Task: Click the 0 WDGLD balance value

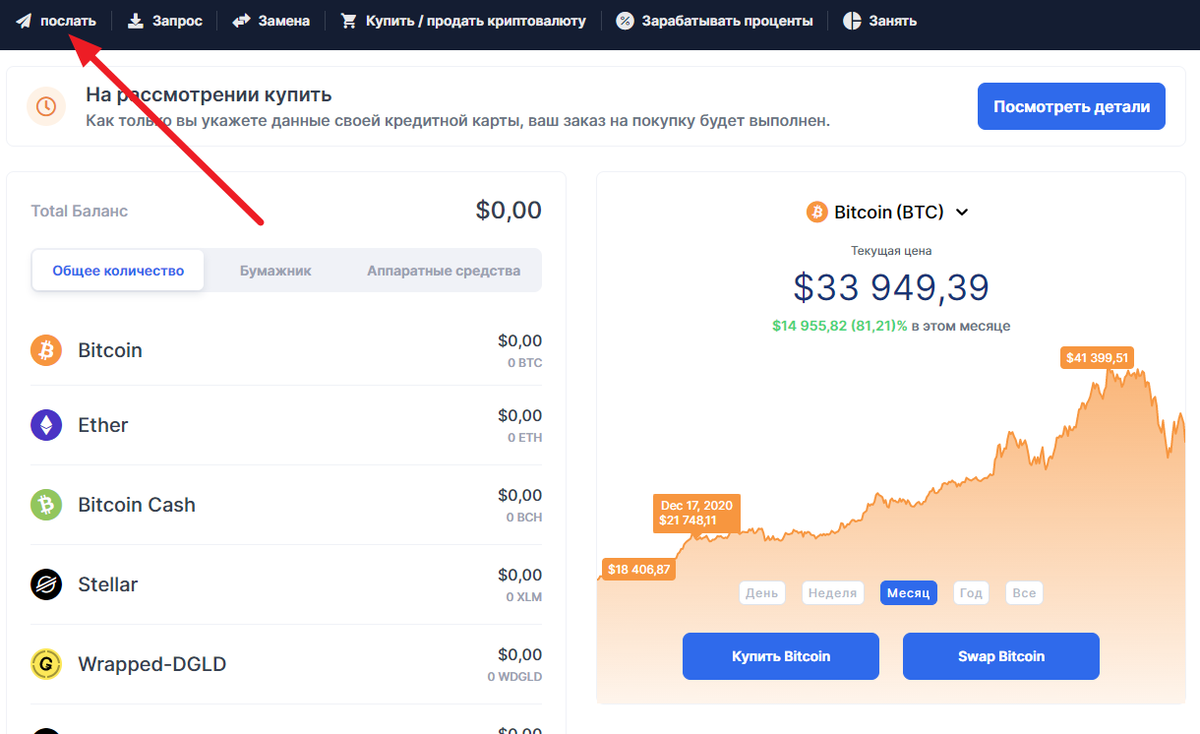Action: click(515, 677)
